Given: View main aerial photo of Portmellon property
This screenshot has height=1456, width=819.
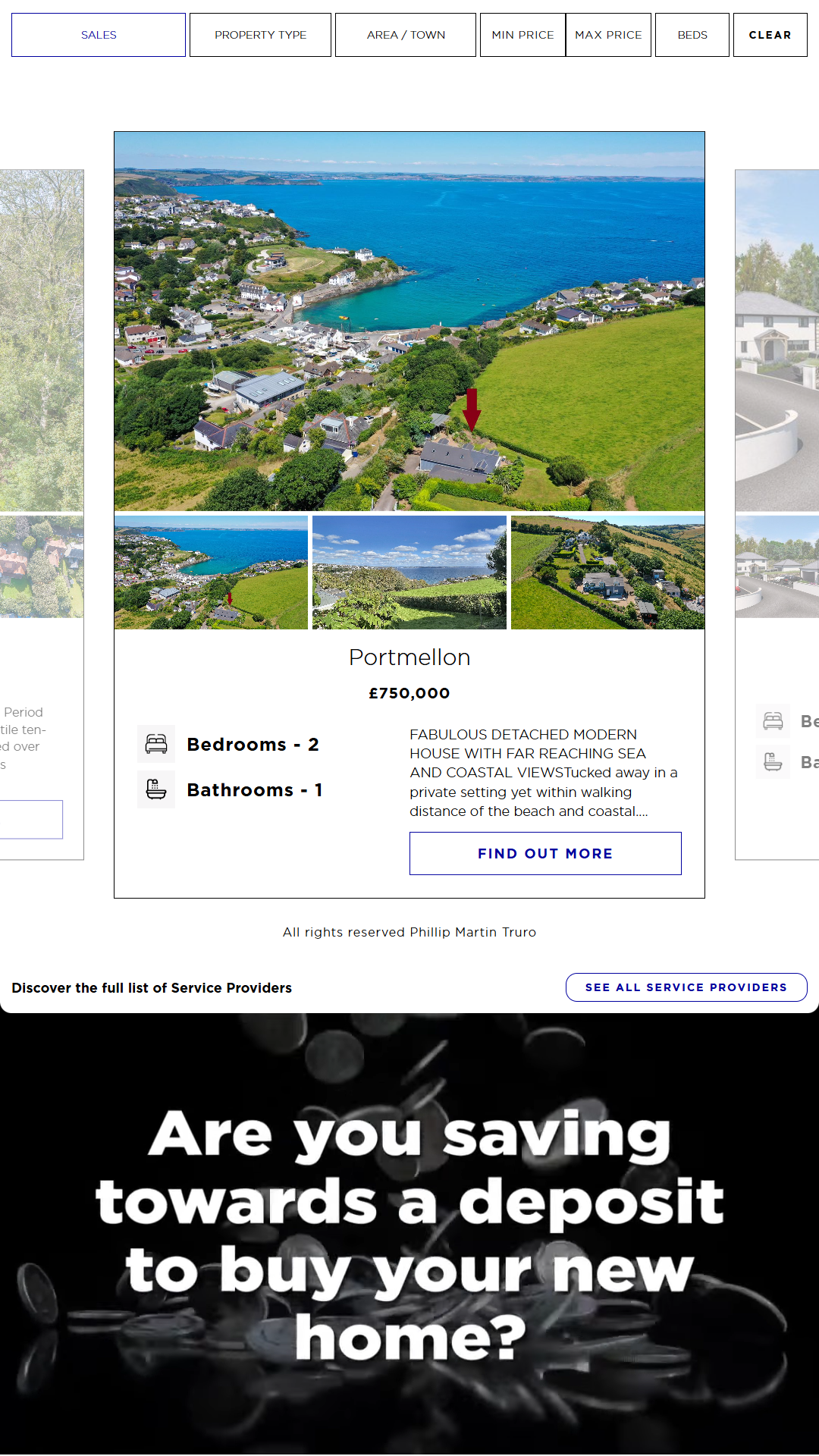Looking at the screenshot, I should click(x=409, y=322).
